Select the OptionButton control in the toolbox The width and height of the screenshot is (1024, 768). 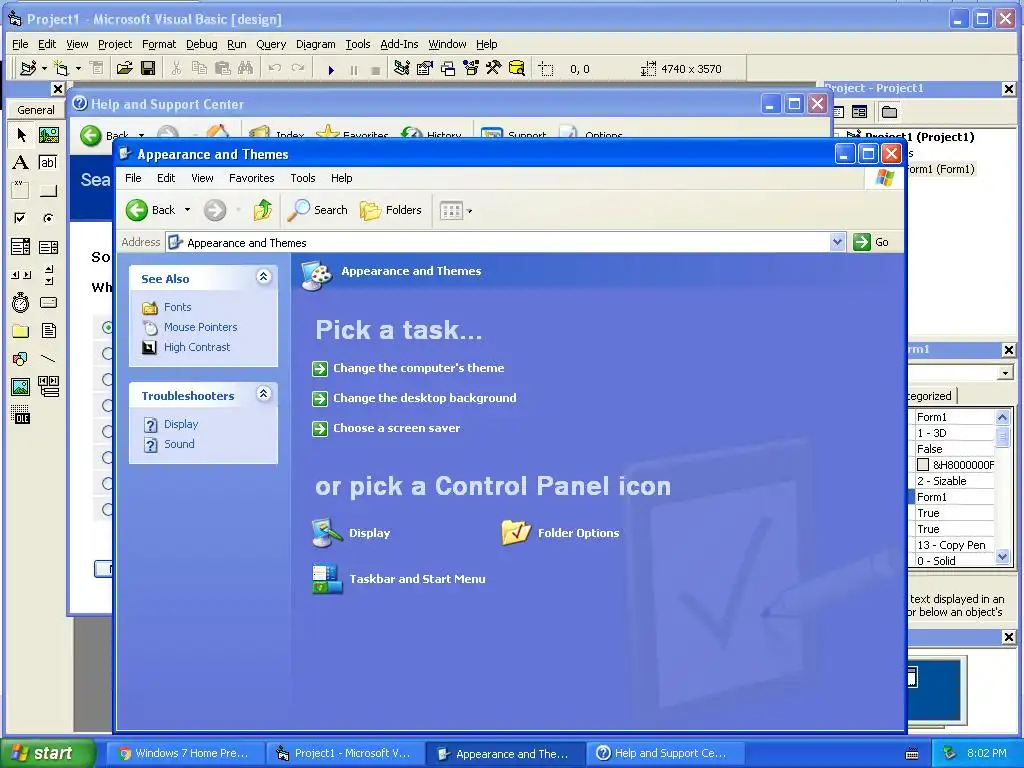(x=48, y=218)
